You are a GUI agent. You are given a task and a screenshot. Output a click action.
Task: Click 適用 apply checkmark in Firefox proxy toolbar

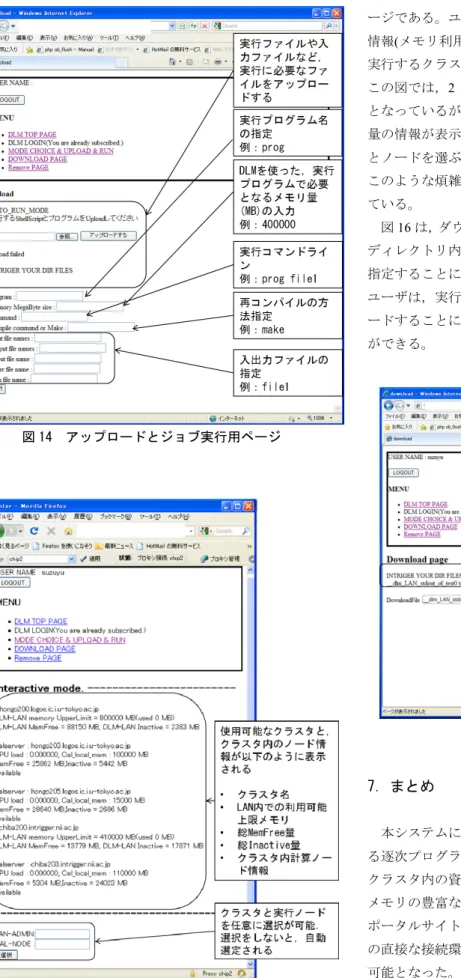(88, 559)
